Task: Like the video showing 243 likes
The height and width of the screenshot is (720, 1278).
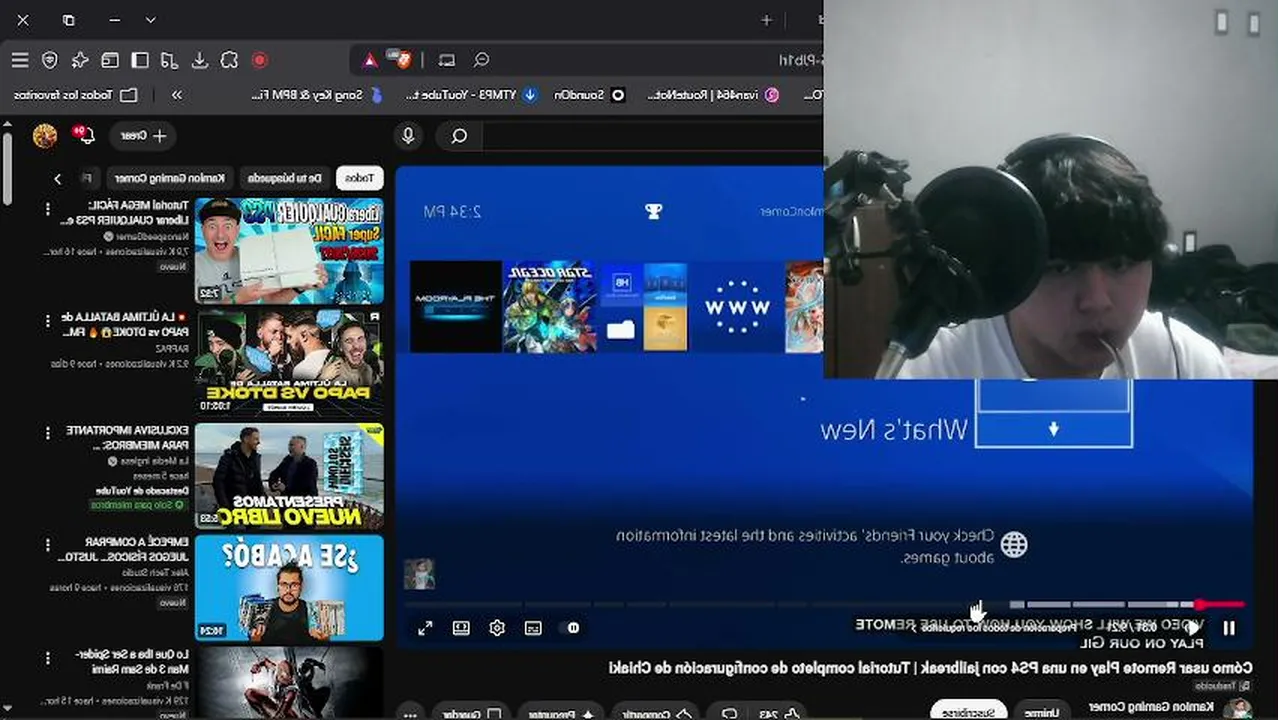Action: coord(780,714)
